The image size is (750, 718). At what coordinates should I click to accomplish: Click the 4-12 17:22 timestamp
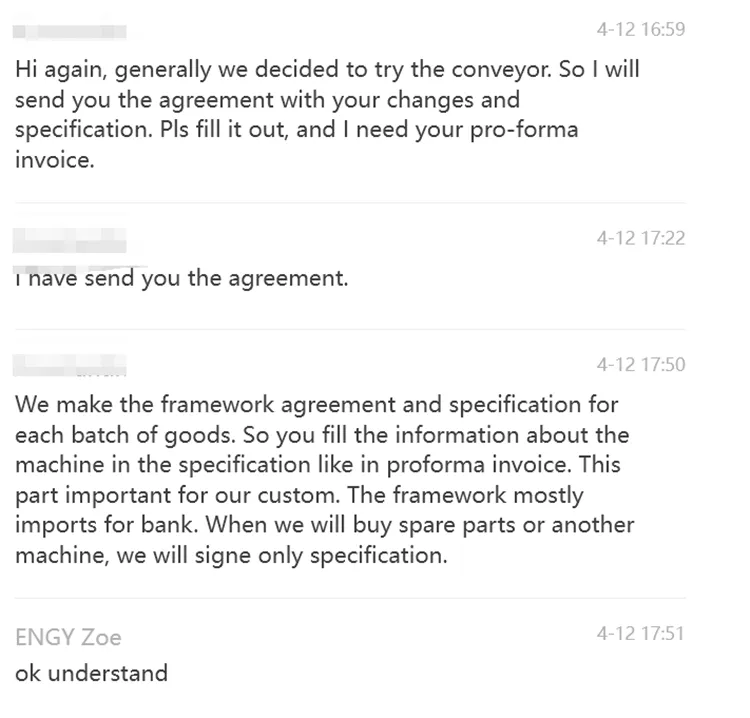click(640, 238)
